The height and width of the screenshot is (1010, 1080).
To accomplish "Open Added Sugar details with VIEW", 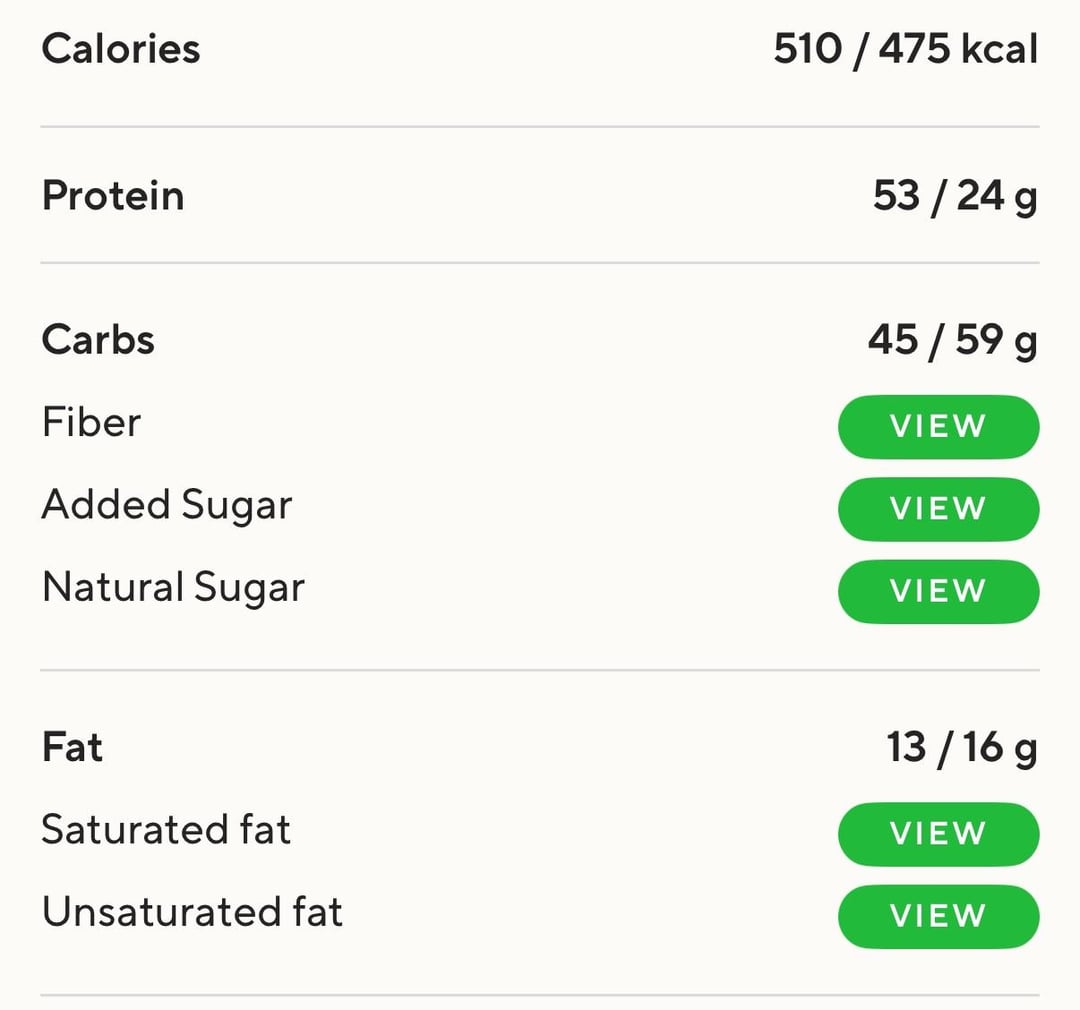I will (x=938, y=509).
